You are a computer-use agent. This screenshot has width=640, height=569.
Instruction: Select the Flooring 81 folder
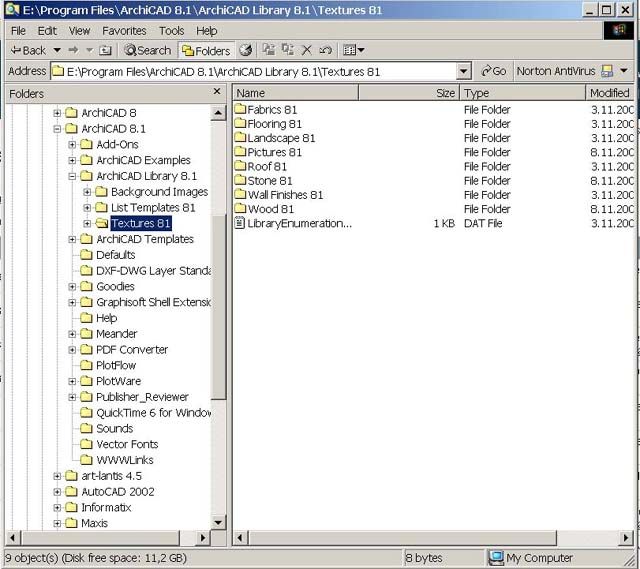coord(269,124)
